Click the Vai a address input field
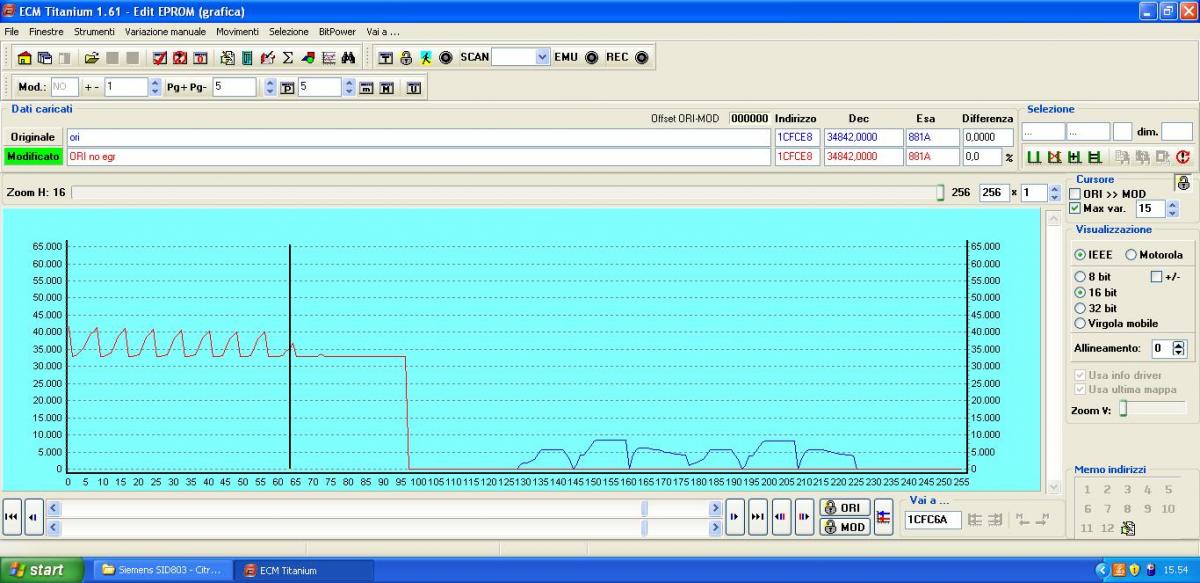Viewport: 1200px width, 583px height. [932, 520]
